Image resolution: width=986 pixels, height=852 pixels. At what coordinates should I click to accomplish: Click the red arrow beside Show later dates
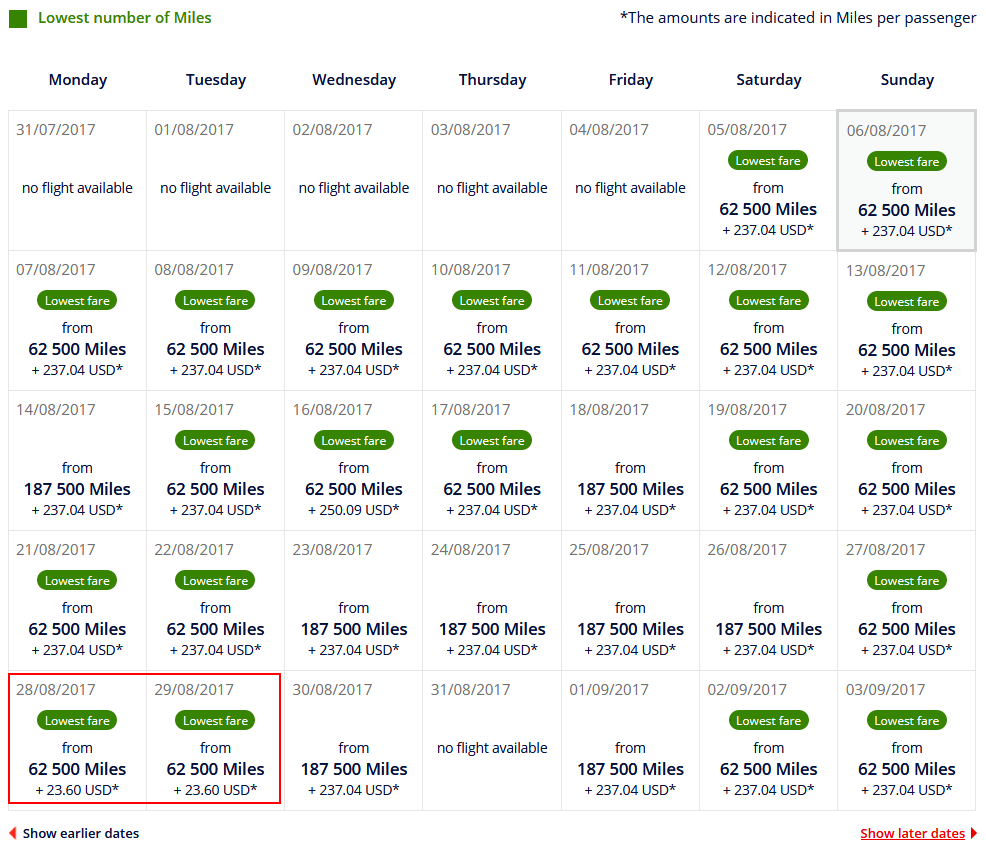click(974, 833)
